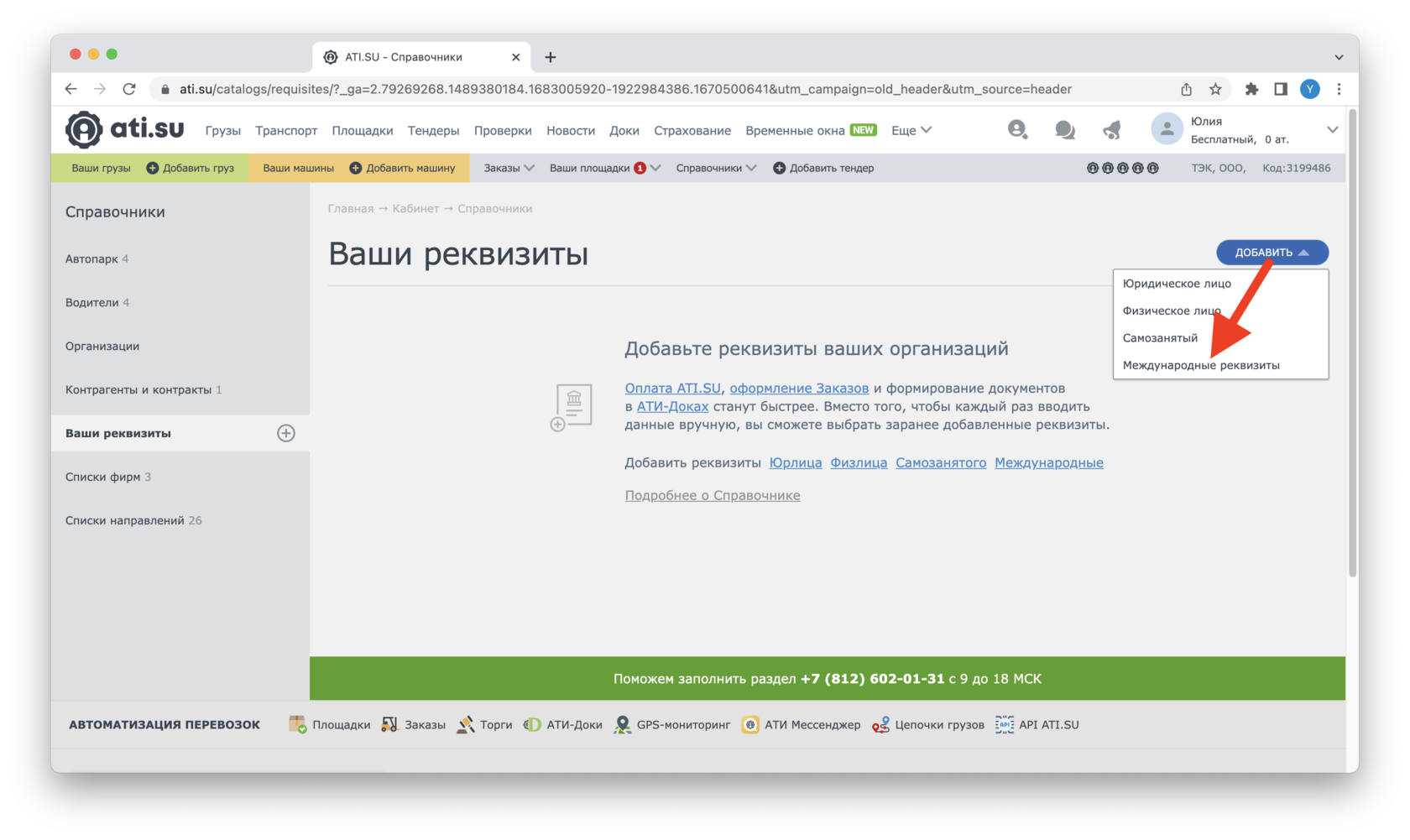The width and height of the screenshot is (1410, 840).
Task: Toggle the browser side panel icon
Action: click(1281, 89)
